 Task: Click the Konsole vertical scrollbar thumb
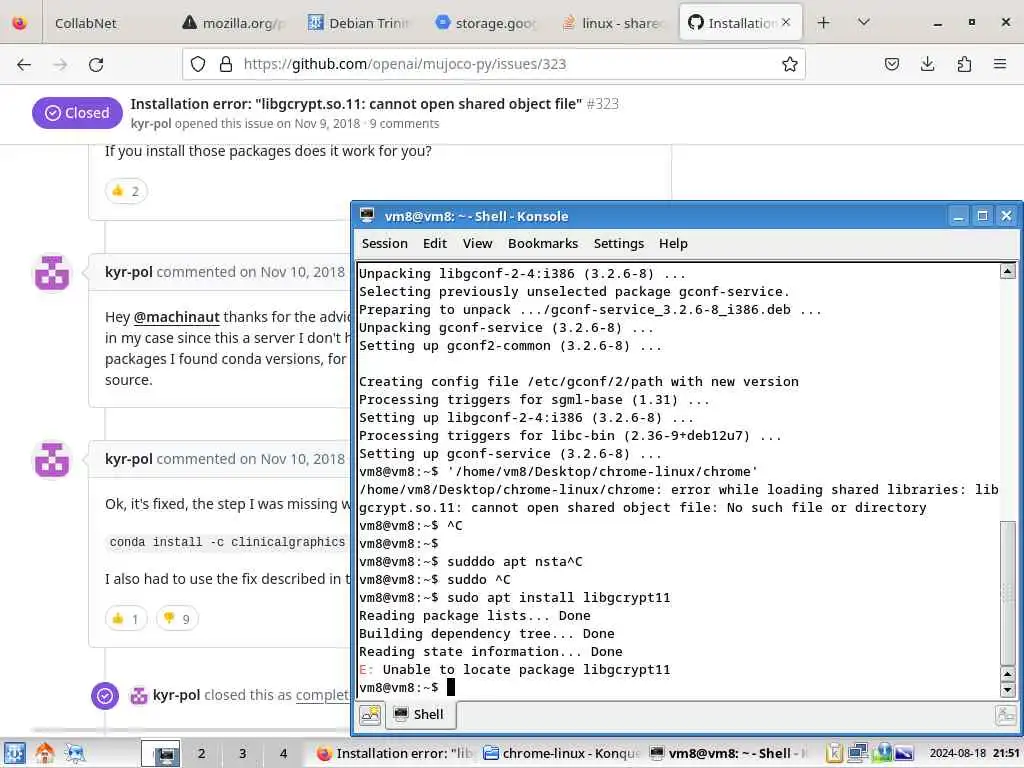pyautogui.click(x=1008, y=592)
